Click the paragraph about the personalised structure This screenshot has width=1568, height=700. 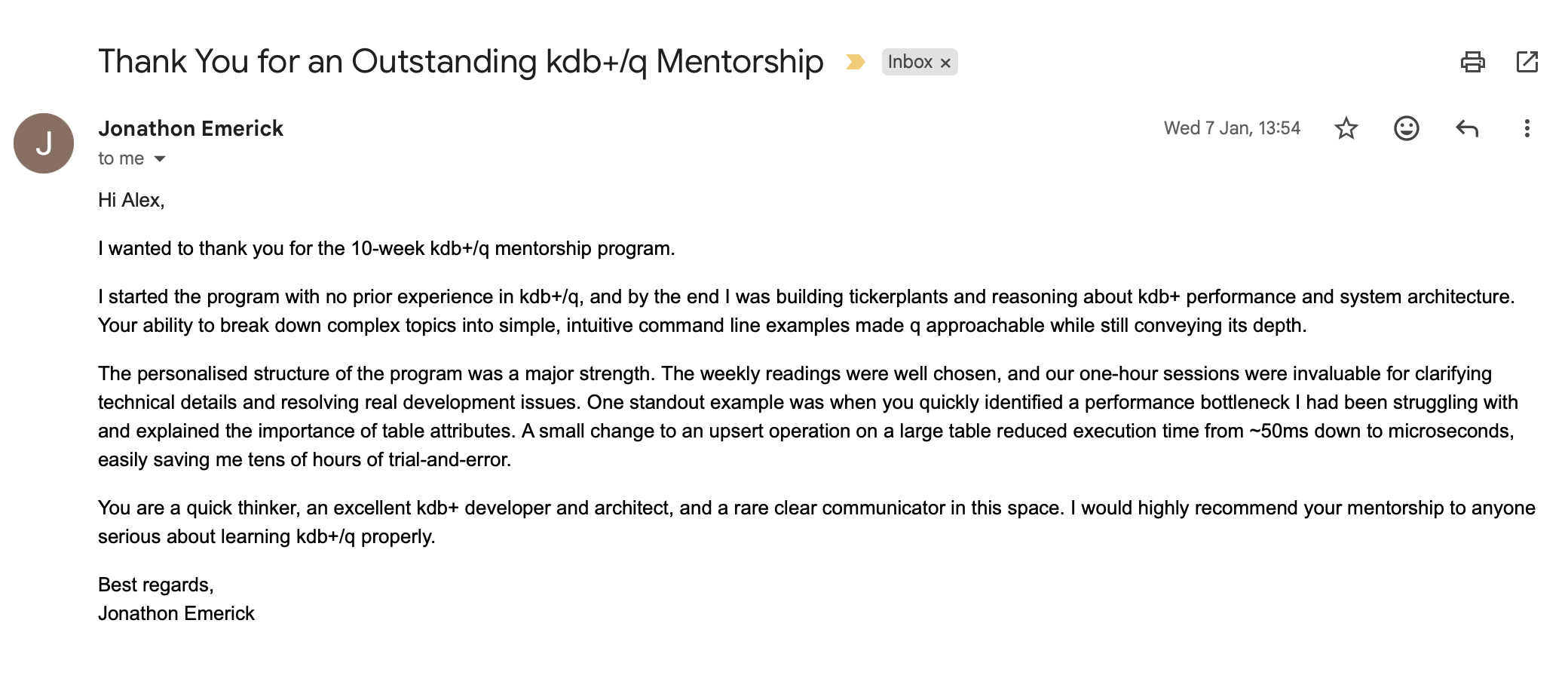tap(807, 416)
